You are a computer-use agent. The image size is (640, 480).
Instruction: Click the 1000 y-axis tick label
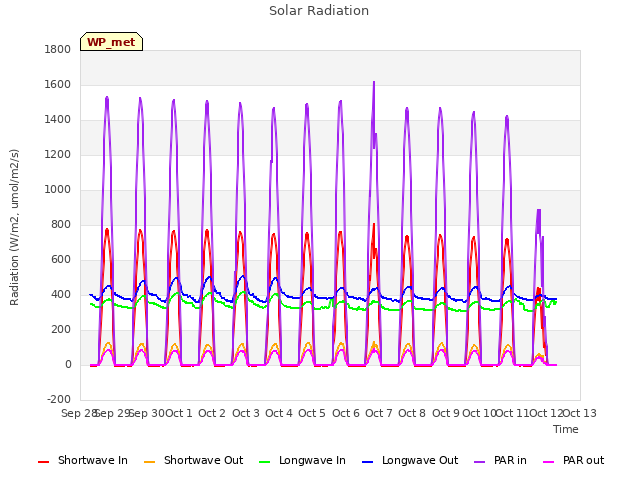pyautogui.click(x=58, y=190)
